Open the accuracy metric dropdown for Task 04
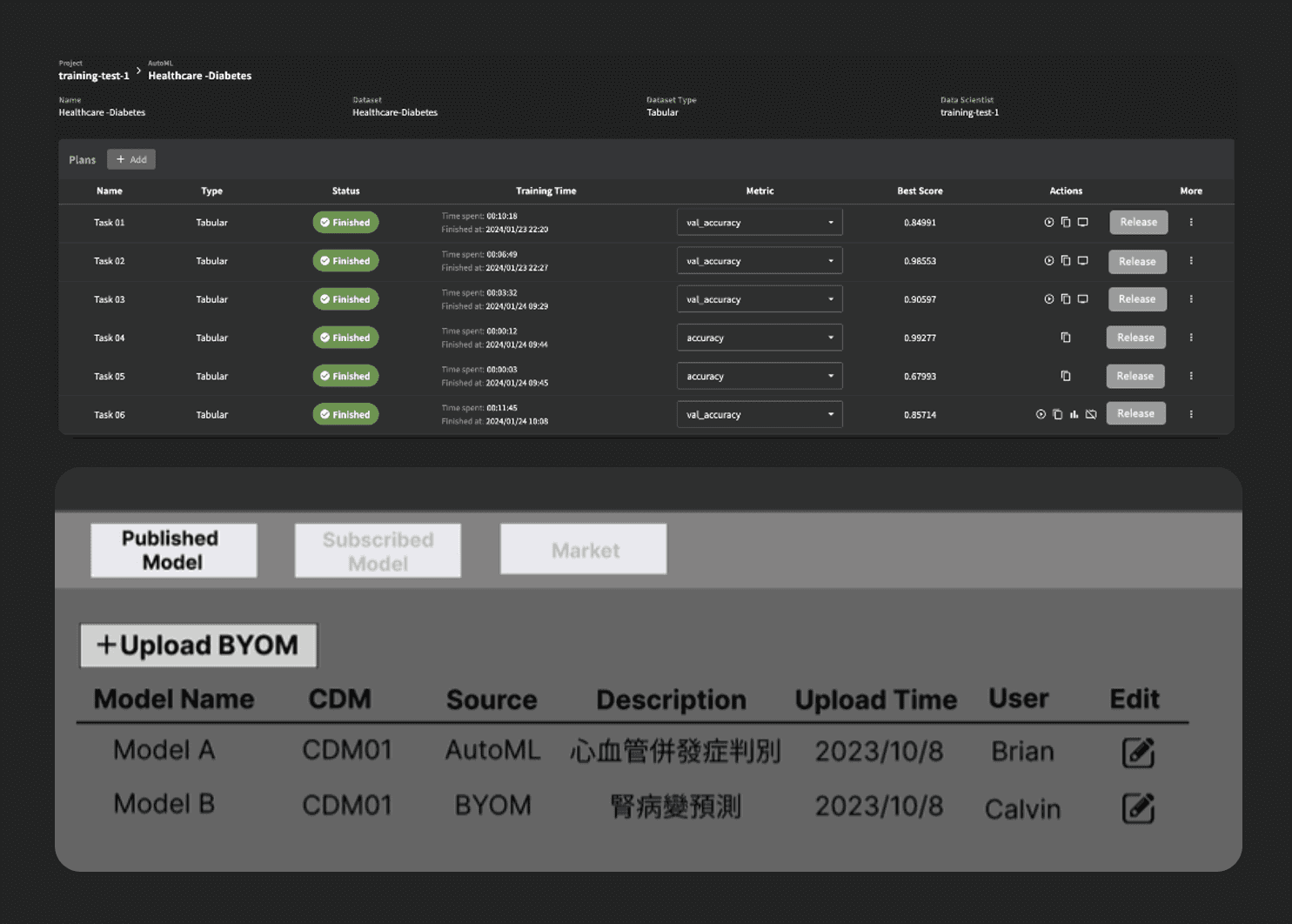Viewport: 1292px width, 924px height. (759, 338)
